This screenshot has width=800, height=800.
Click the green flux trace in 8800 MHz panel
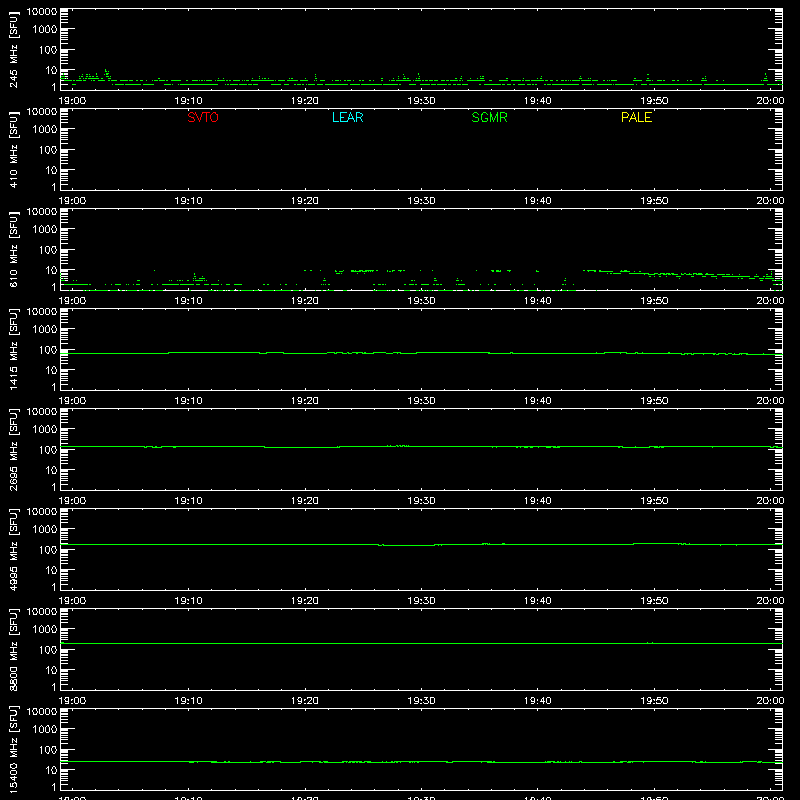click(x=421, y=643)
